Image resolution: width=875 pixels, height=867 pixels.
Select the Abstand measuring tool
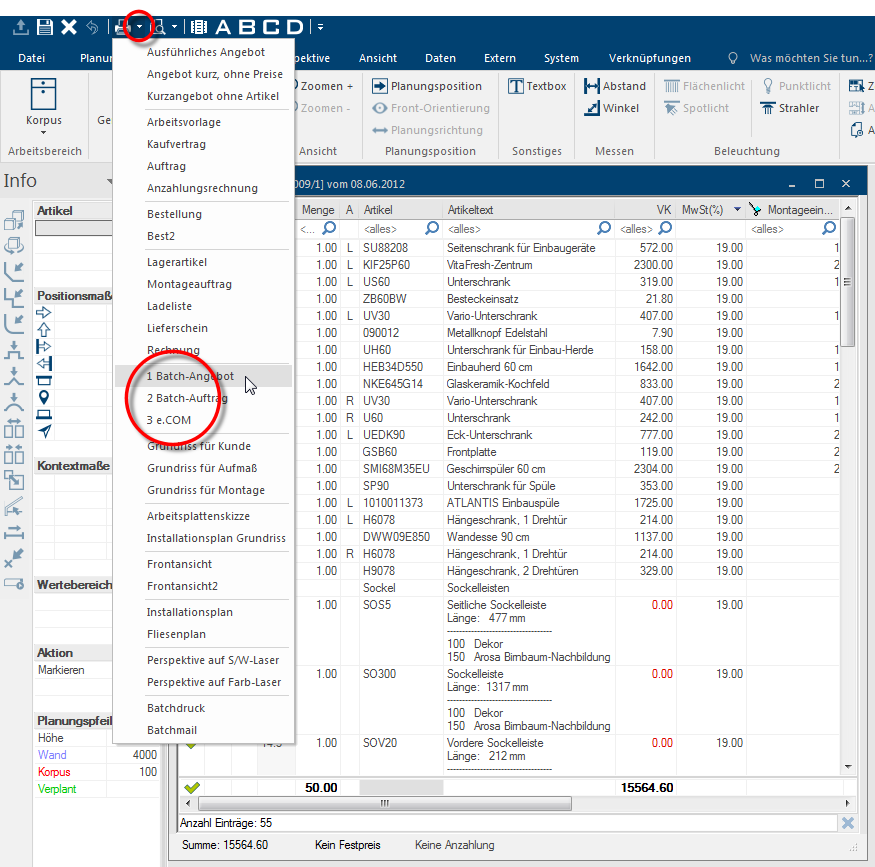point(592,86)
